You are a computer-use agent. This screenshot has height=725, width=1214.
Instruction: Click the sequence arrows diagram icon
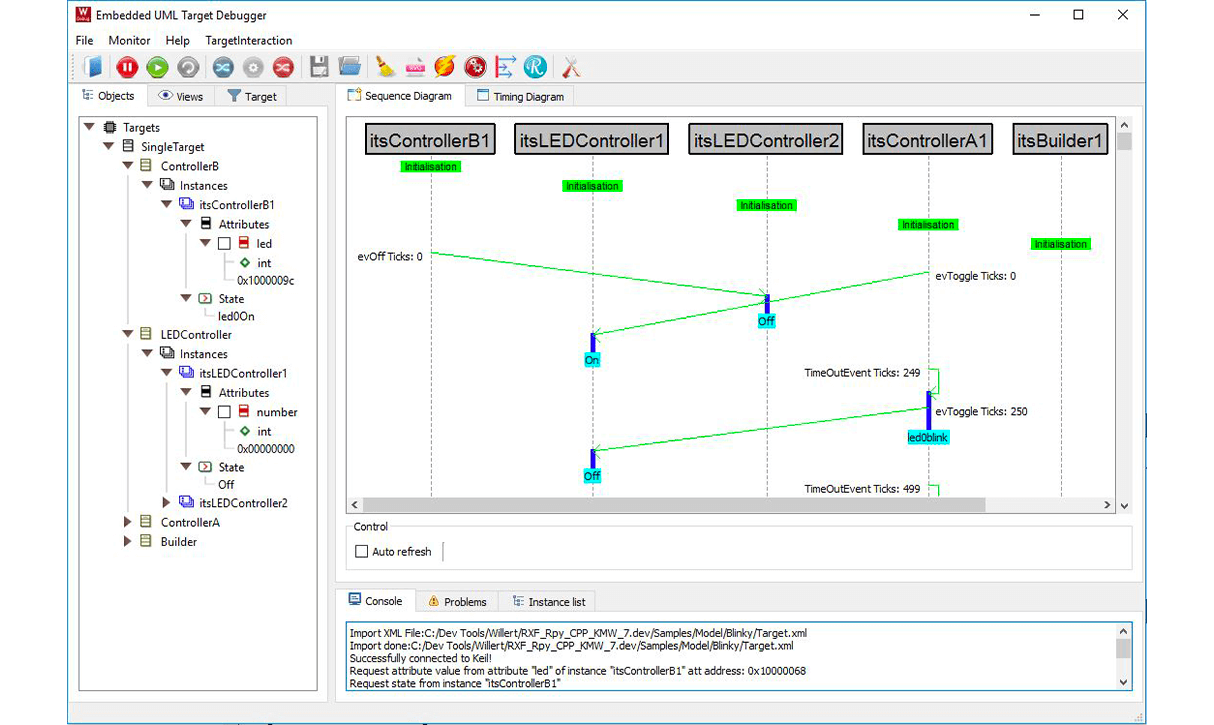(505, 67)
